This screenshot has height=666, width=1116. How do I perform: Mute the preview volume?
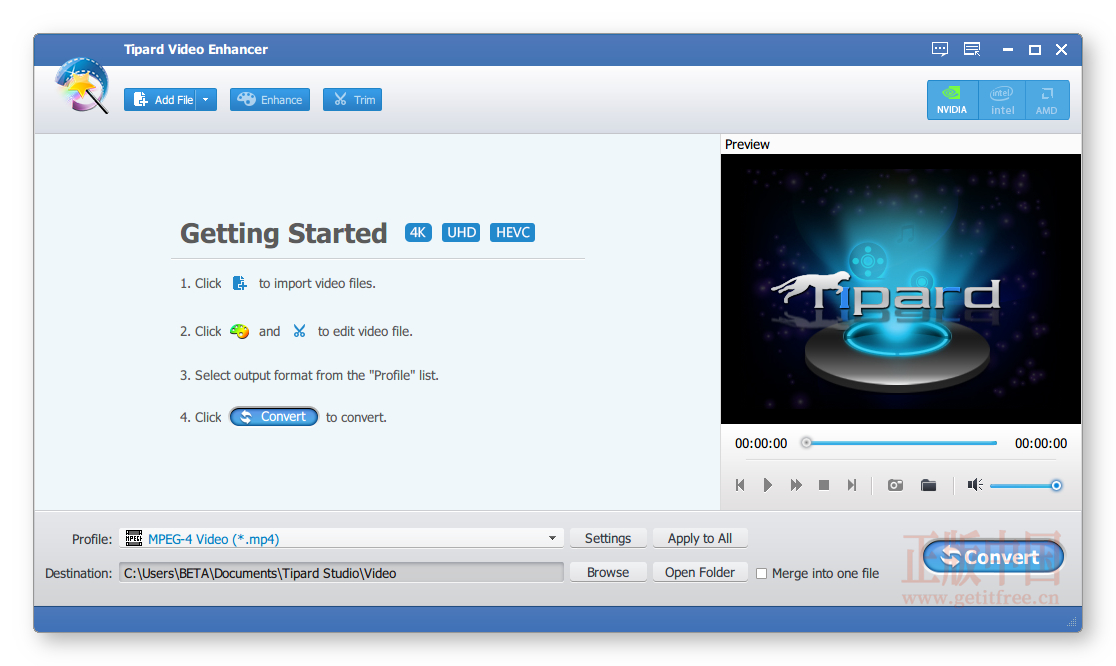pos(975,485)
